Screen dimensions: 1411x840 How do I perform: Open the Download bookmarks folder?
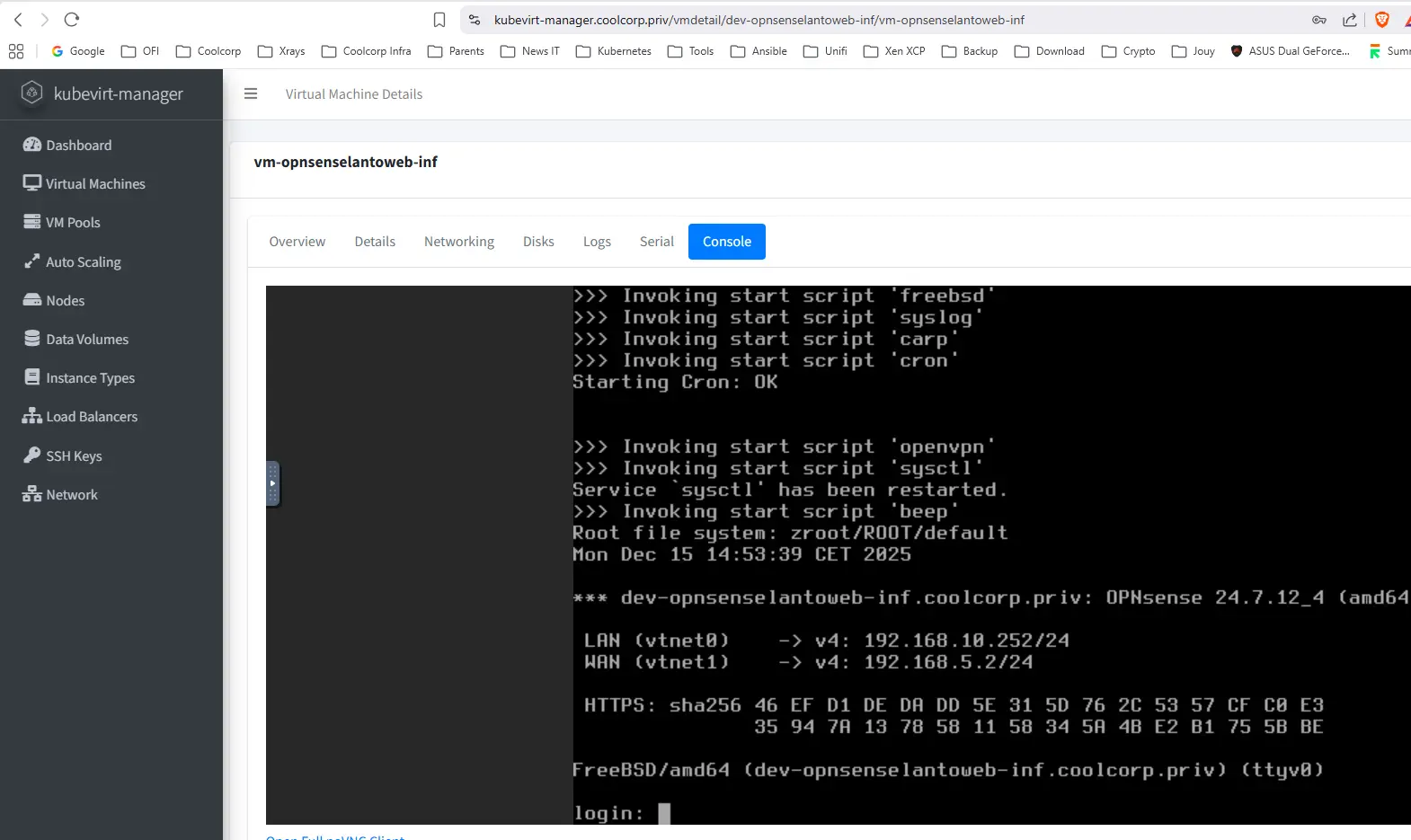[x=1050, y=51]
